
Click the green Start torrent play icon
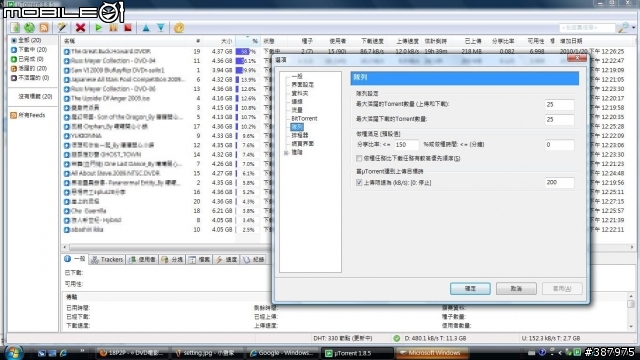point(98,28)
